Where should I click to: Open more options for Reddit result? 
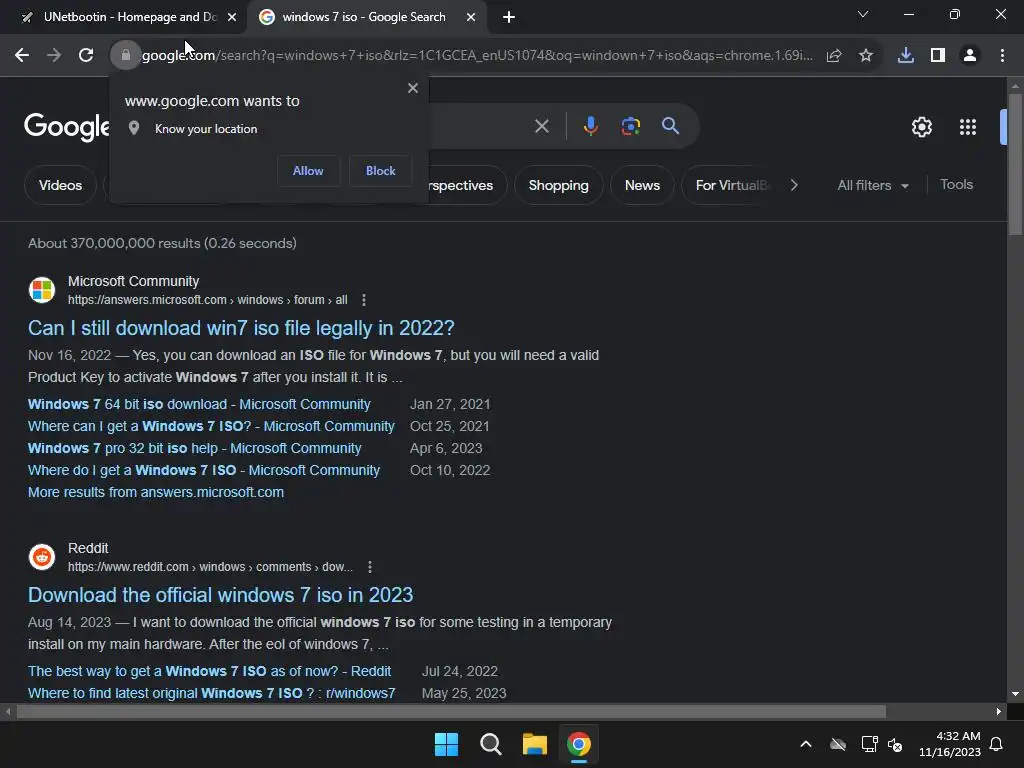click(x=370, y=567)
